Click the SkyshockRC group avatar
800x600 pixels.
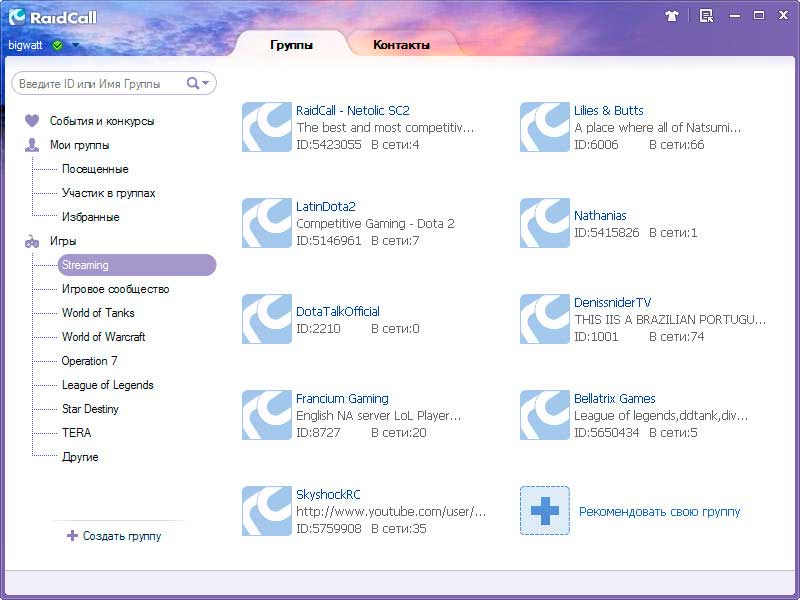pos(266,511)
